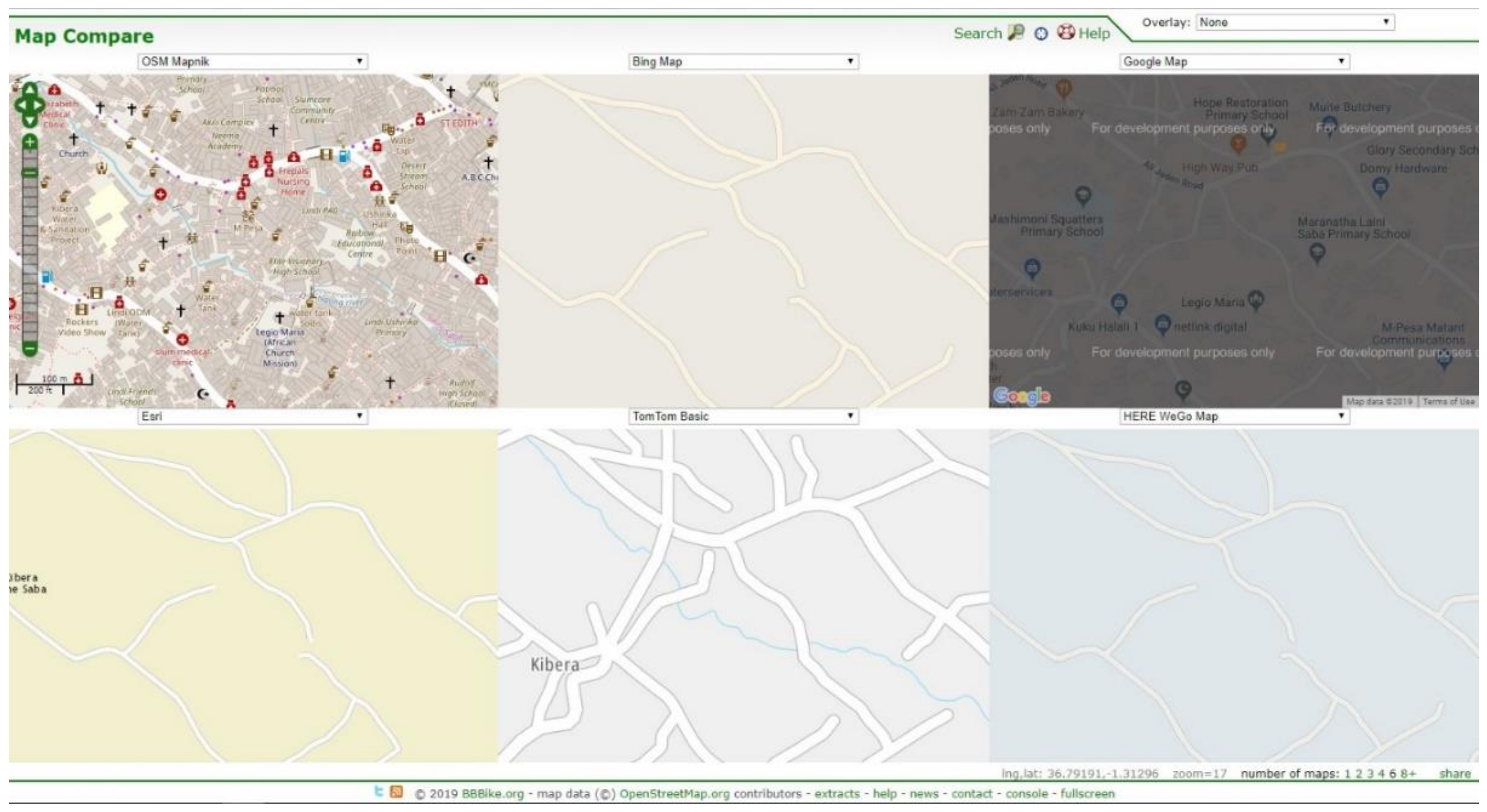Screen dimensions: 1487x812
Task: Click the Map Compare title
Action: 84,36
